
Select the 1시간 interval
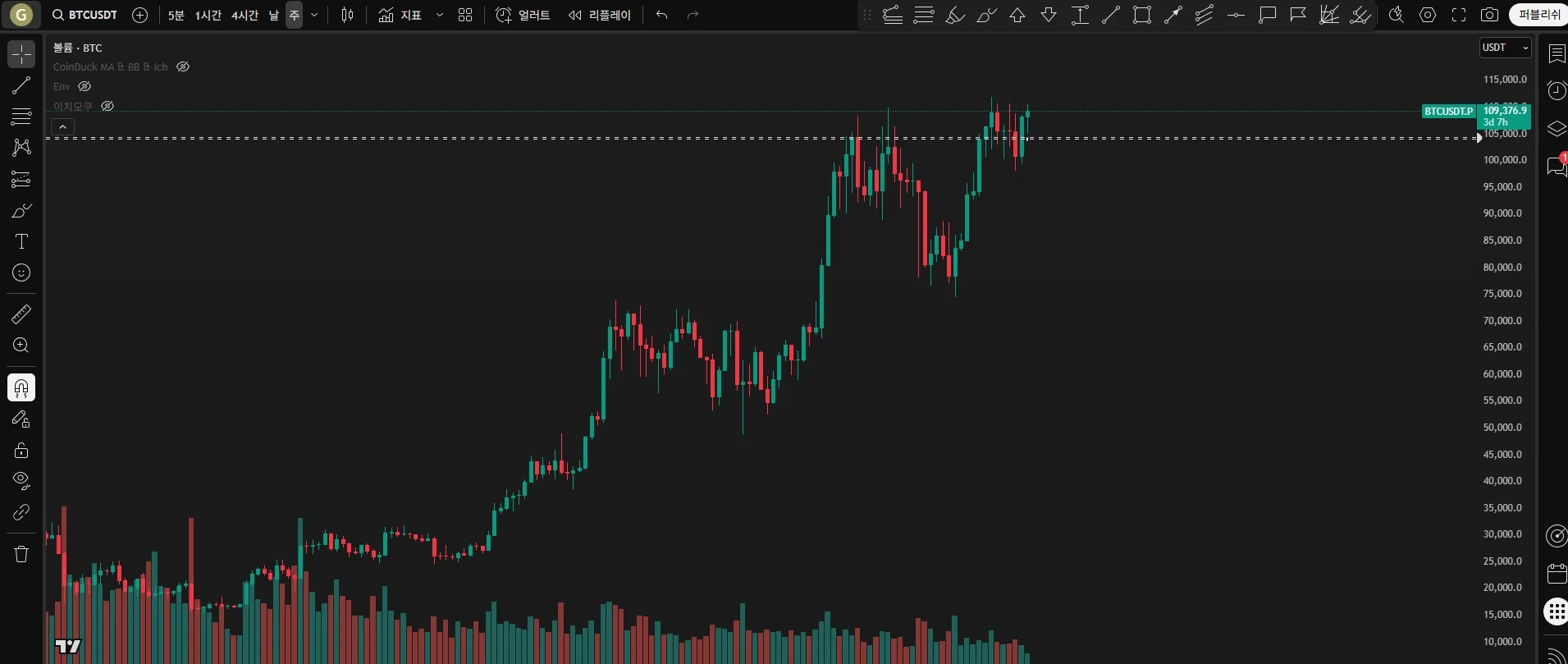208,15
